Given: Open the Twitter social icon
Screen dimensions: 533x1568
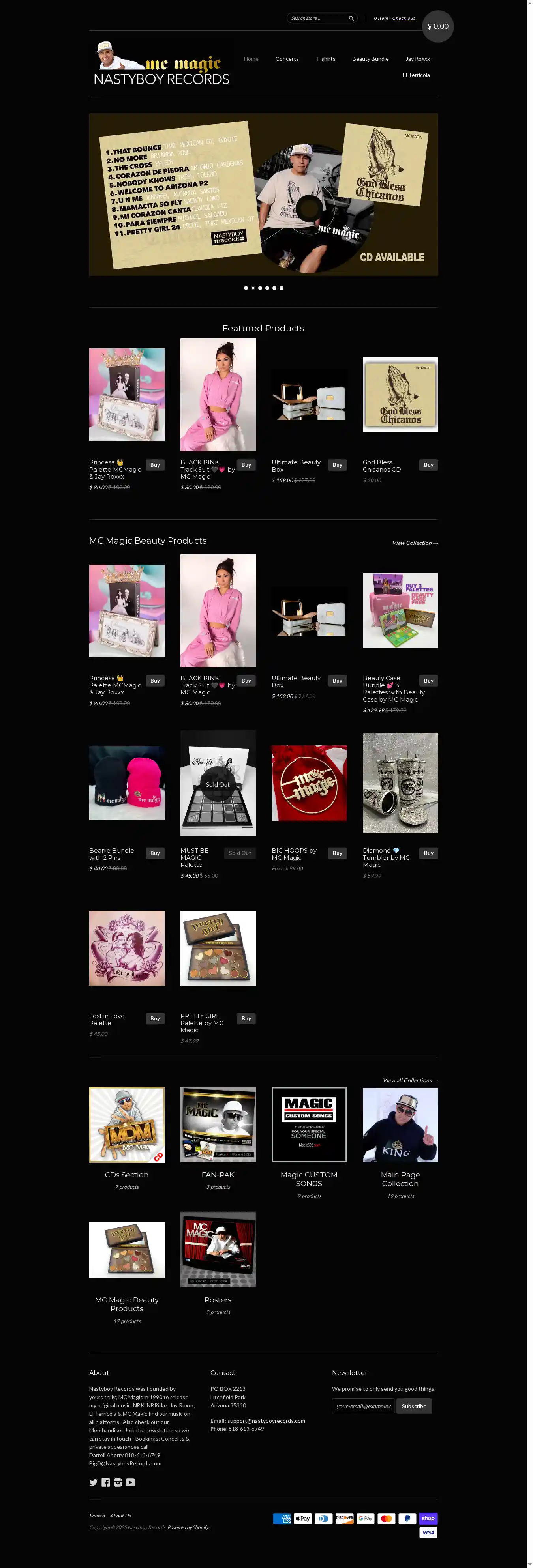Looking at the screenshot, I should point(94,1482).
